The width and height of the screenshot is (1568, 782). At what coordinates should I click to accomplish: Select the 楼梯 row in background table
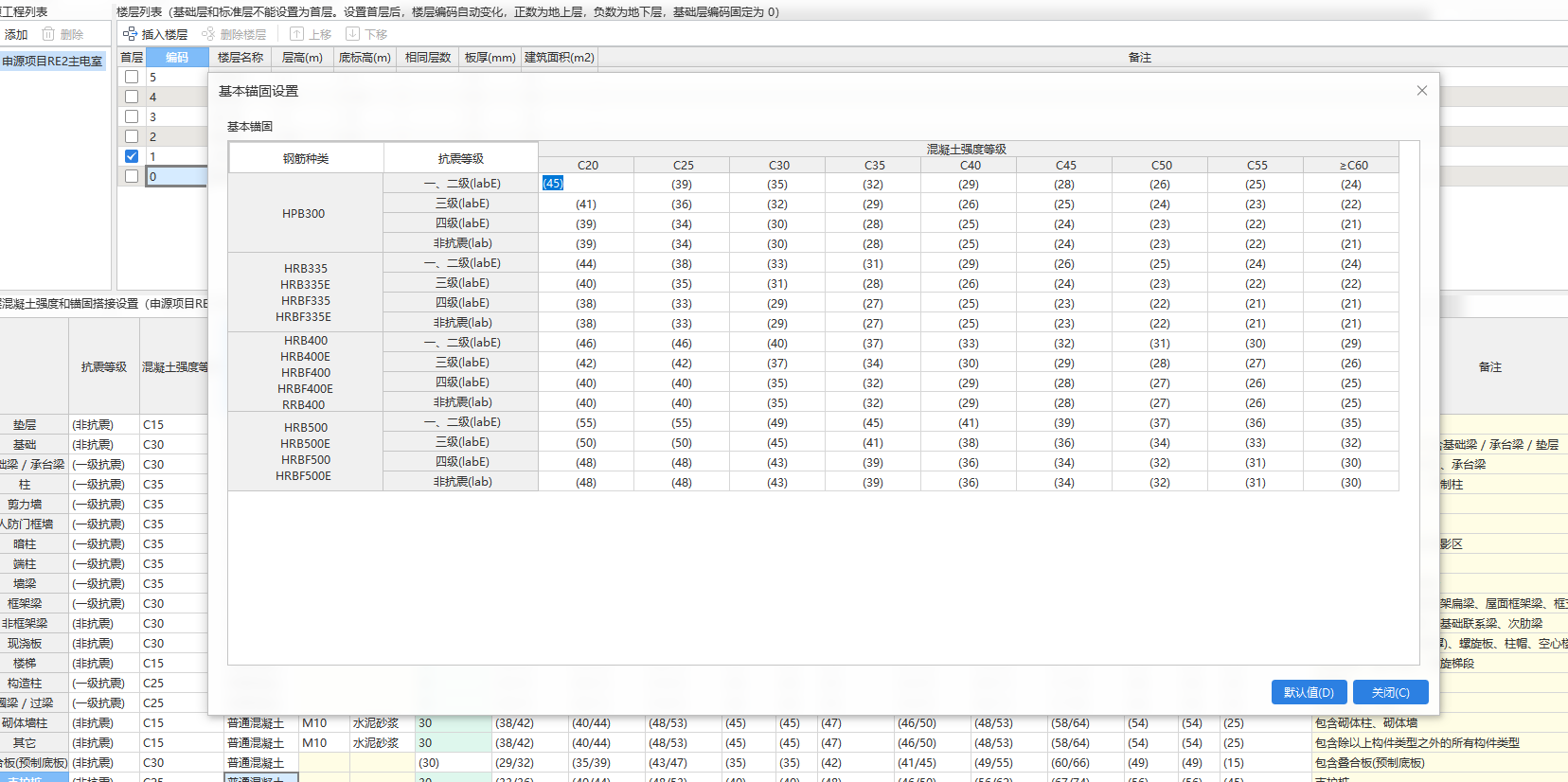(x=25, y=664)
